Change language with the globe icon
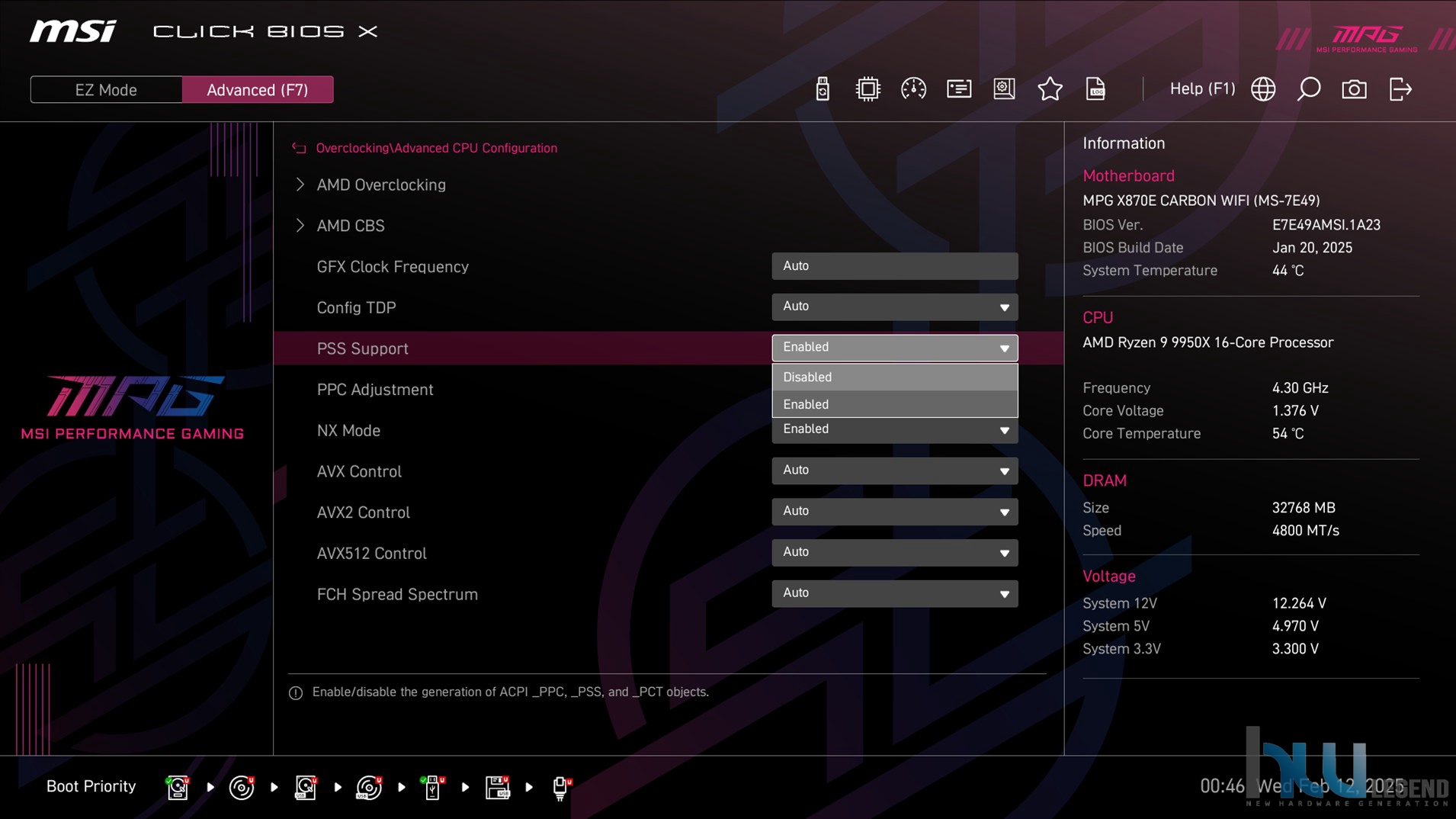The height and width of the screenshot is (819, 1456). 1263,89
